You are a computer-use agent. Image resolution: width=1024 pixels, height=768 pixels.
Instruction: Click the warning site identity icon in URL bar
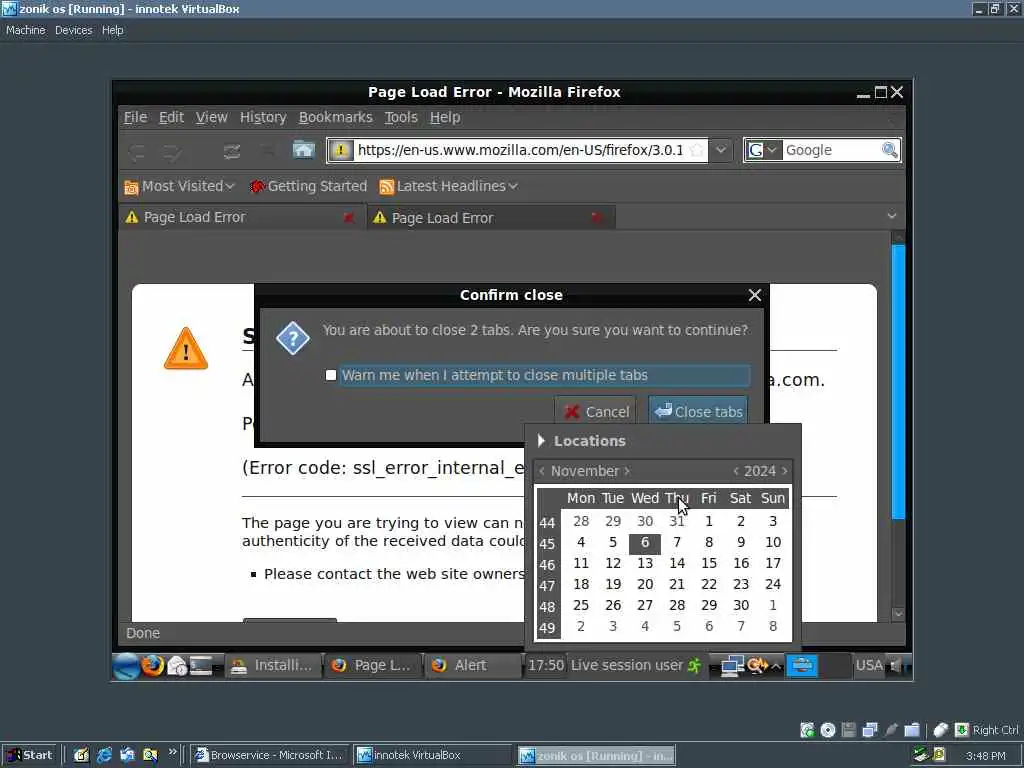(x=340, y=150)
